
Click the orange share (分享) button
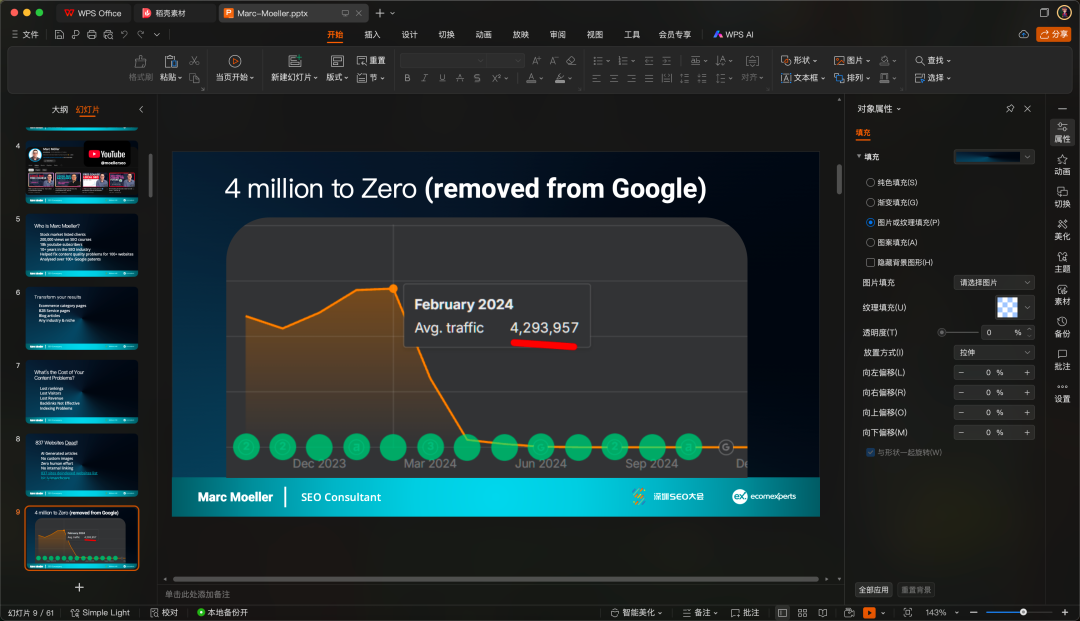1054,34
